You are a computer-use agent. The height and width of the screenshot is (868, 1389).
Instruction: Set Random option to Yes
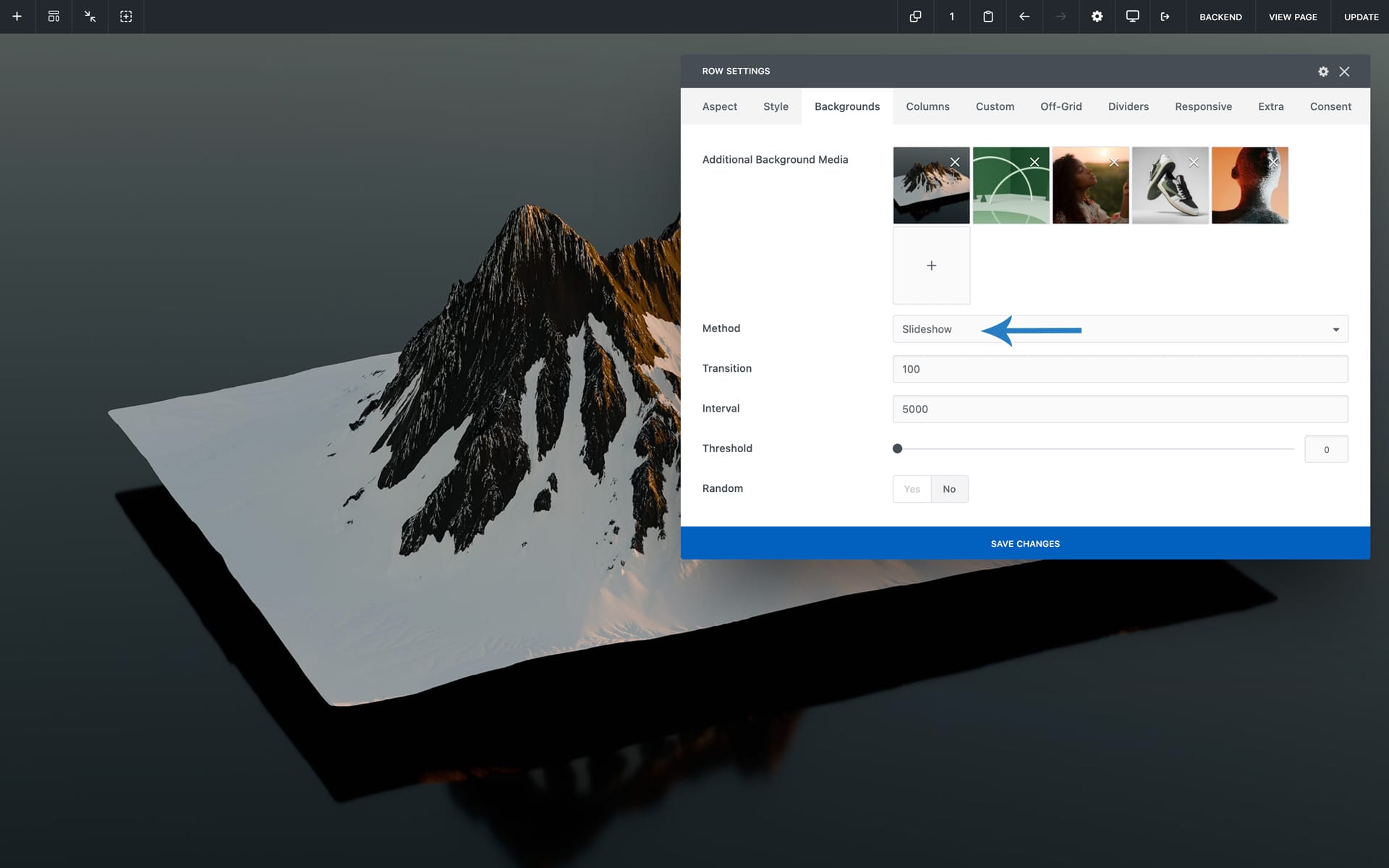912,489
